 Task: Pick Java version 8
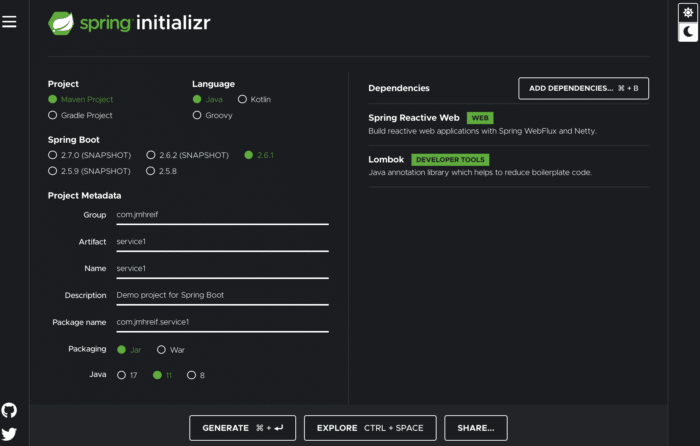192,375
